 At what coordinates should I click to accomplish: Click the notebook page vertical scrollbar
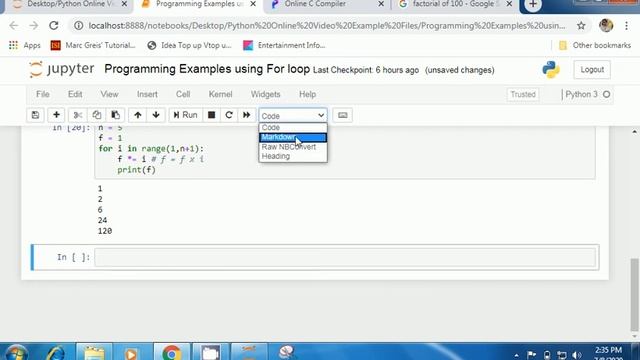pos(634,294)
